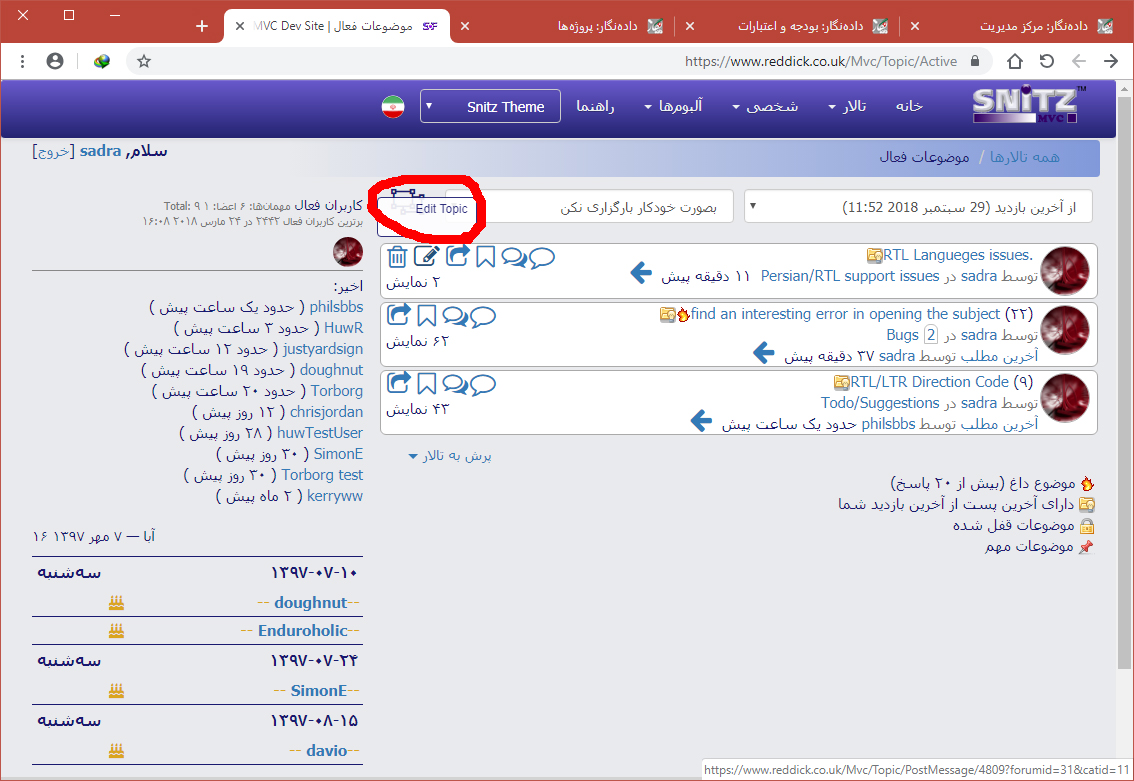1134x781 pixels.
Task: Open the 'آلبوم‌ها' navigation menu
Action: click(x=673, y=107)
